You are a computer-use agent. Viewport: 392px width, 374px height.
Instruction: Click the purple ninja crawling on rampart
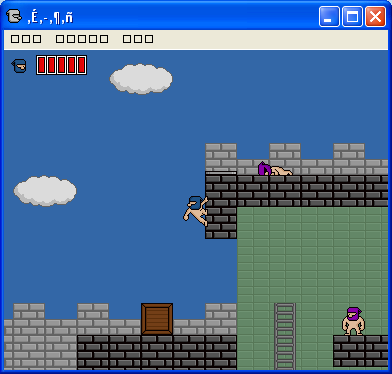point(275,169)
